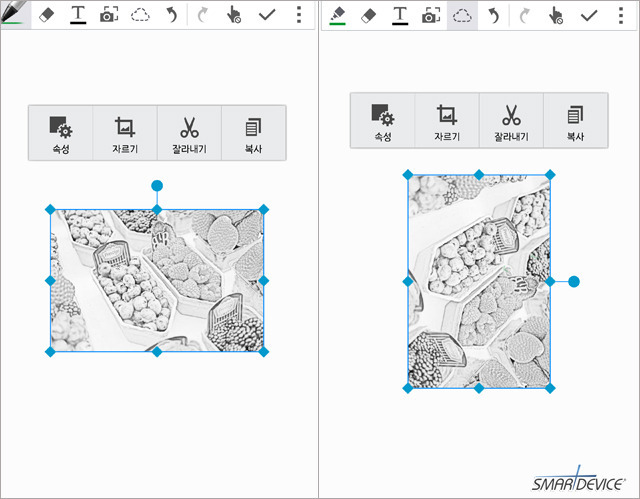Select the pen tool in left screen
Viewport: 640px width, 499px height.
15,14
